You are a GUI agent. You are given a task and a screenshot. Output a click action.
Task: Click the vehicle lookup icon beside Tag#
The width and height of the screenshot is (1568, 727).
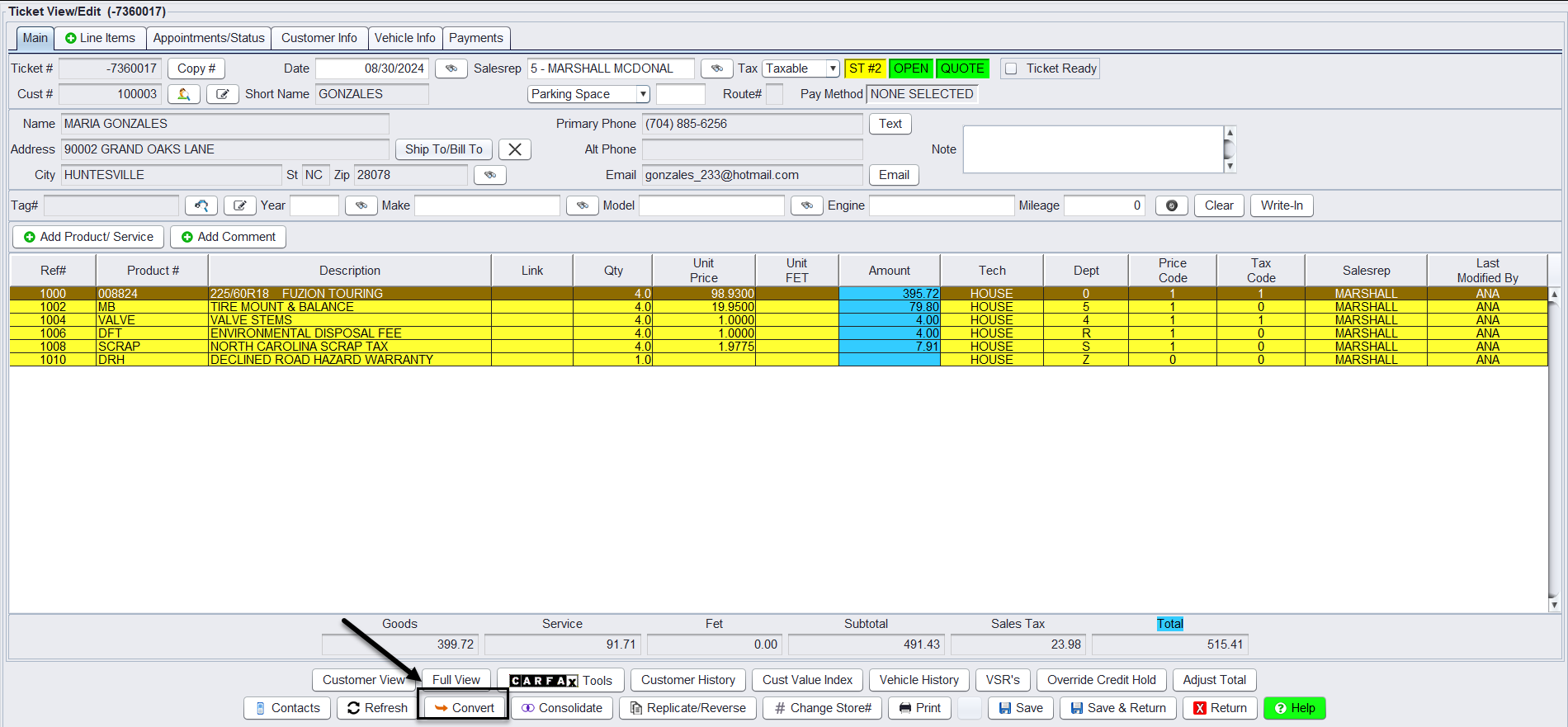pyautogui.click(x=201, y=205)
